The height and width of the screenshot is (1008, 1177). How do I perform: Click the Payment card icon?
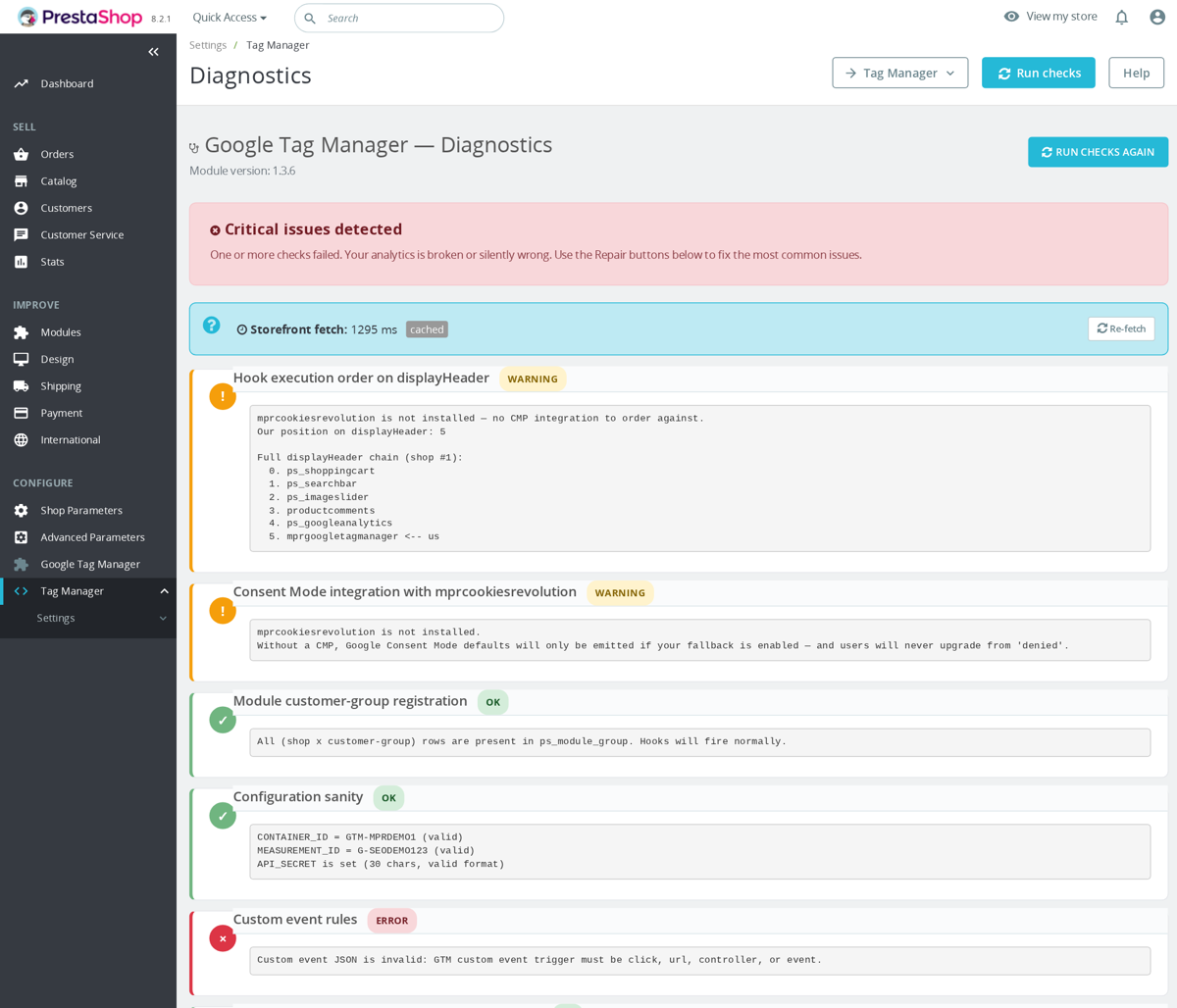coord(21,413)
